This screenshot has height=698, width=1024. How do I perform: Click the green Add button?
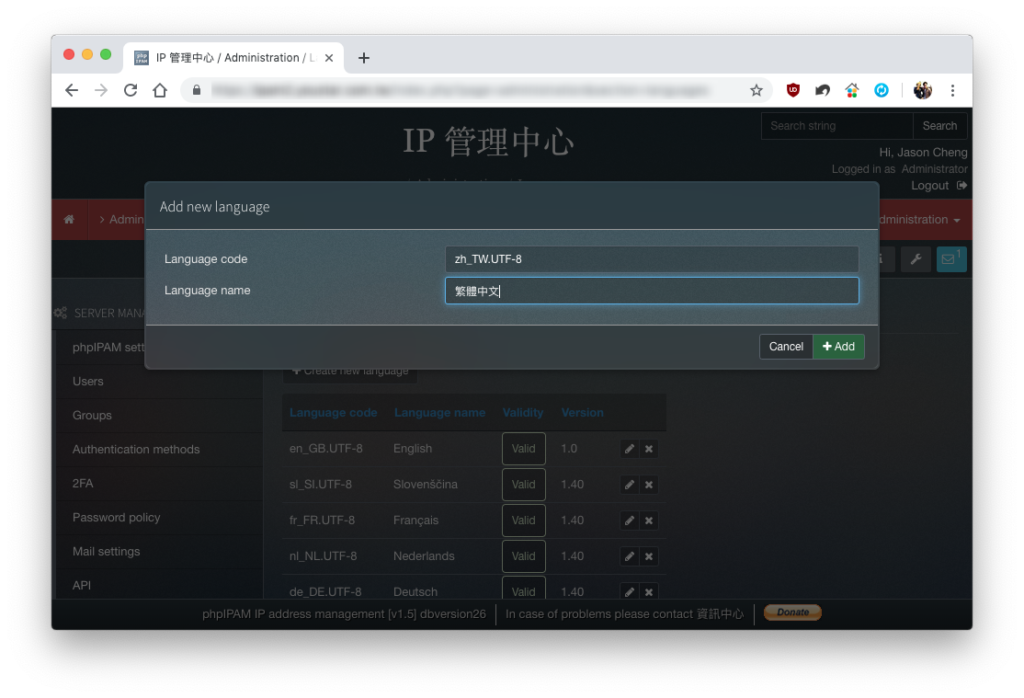pyautogui.click(x=839, y=347)
